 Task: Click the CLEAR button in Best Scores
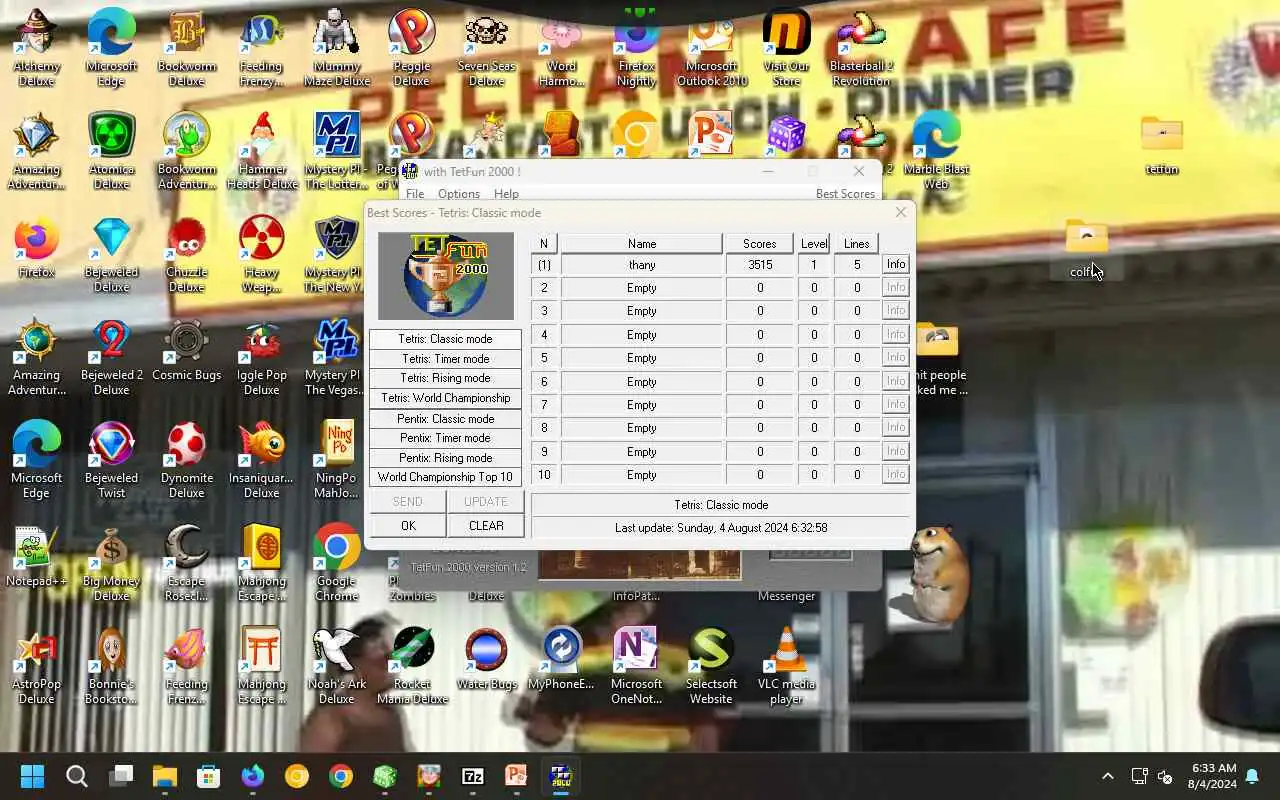[x=486, y=526]
